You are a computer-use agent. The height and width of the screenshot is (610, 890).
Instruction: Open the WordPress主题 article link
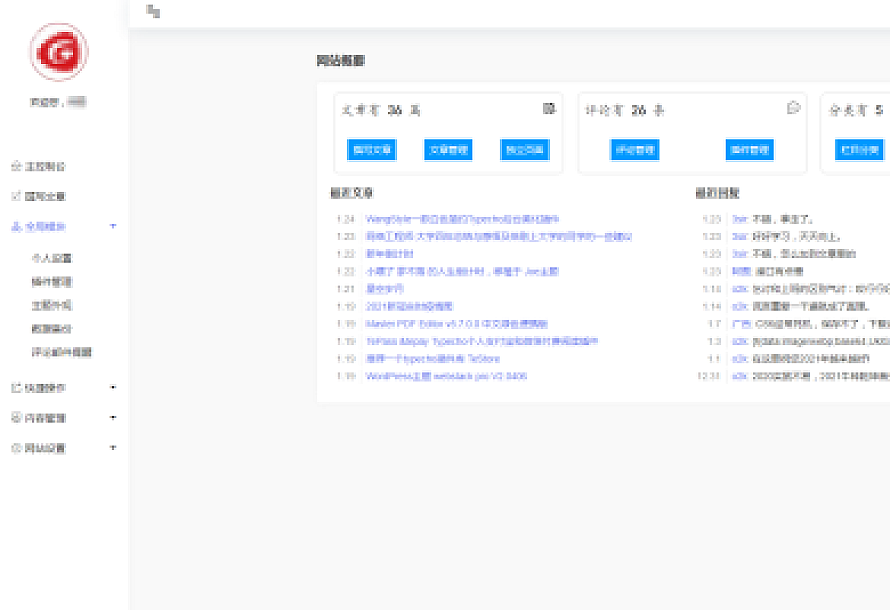click(x=446, y=376)
